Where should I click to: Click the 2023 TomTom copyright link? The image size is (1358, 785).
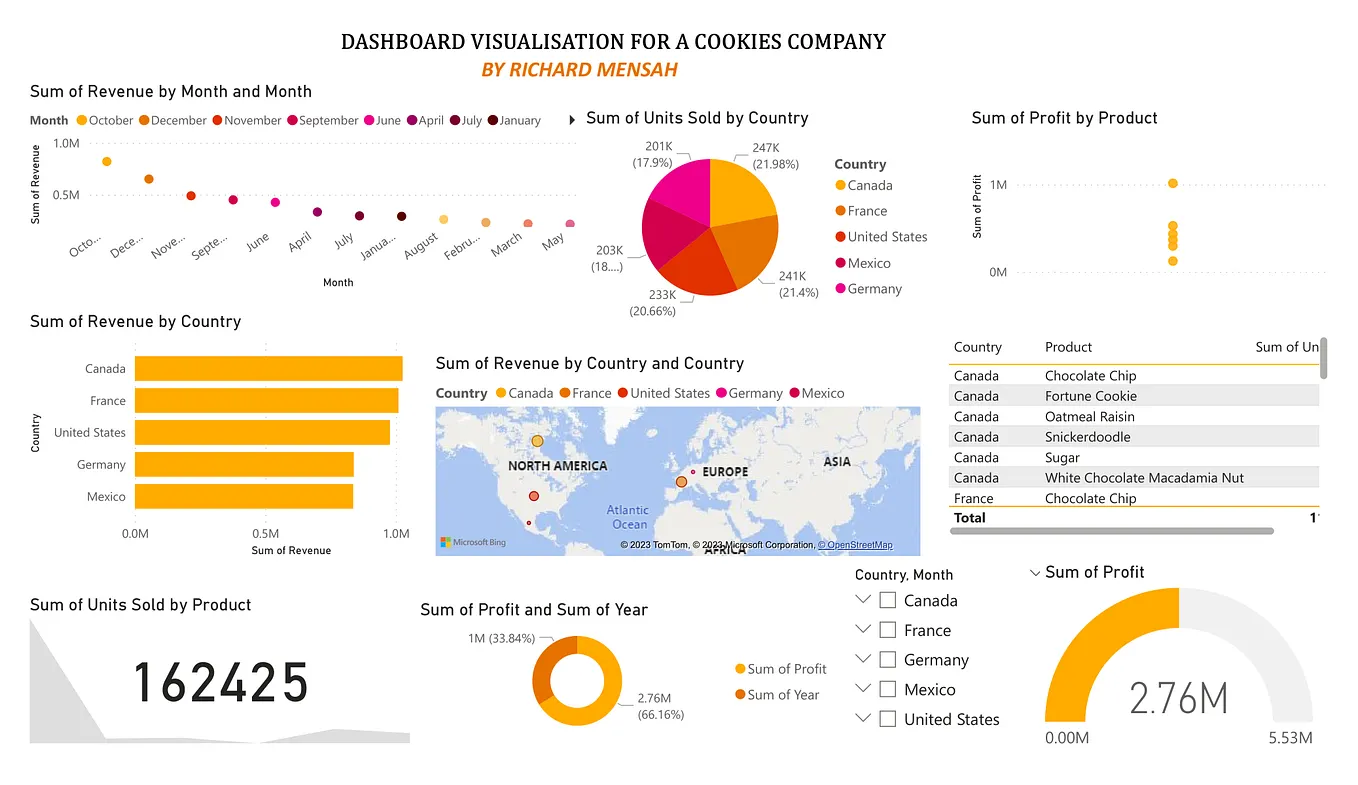[x=653, y=545]
